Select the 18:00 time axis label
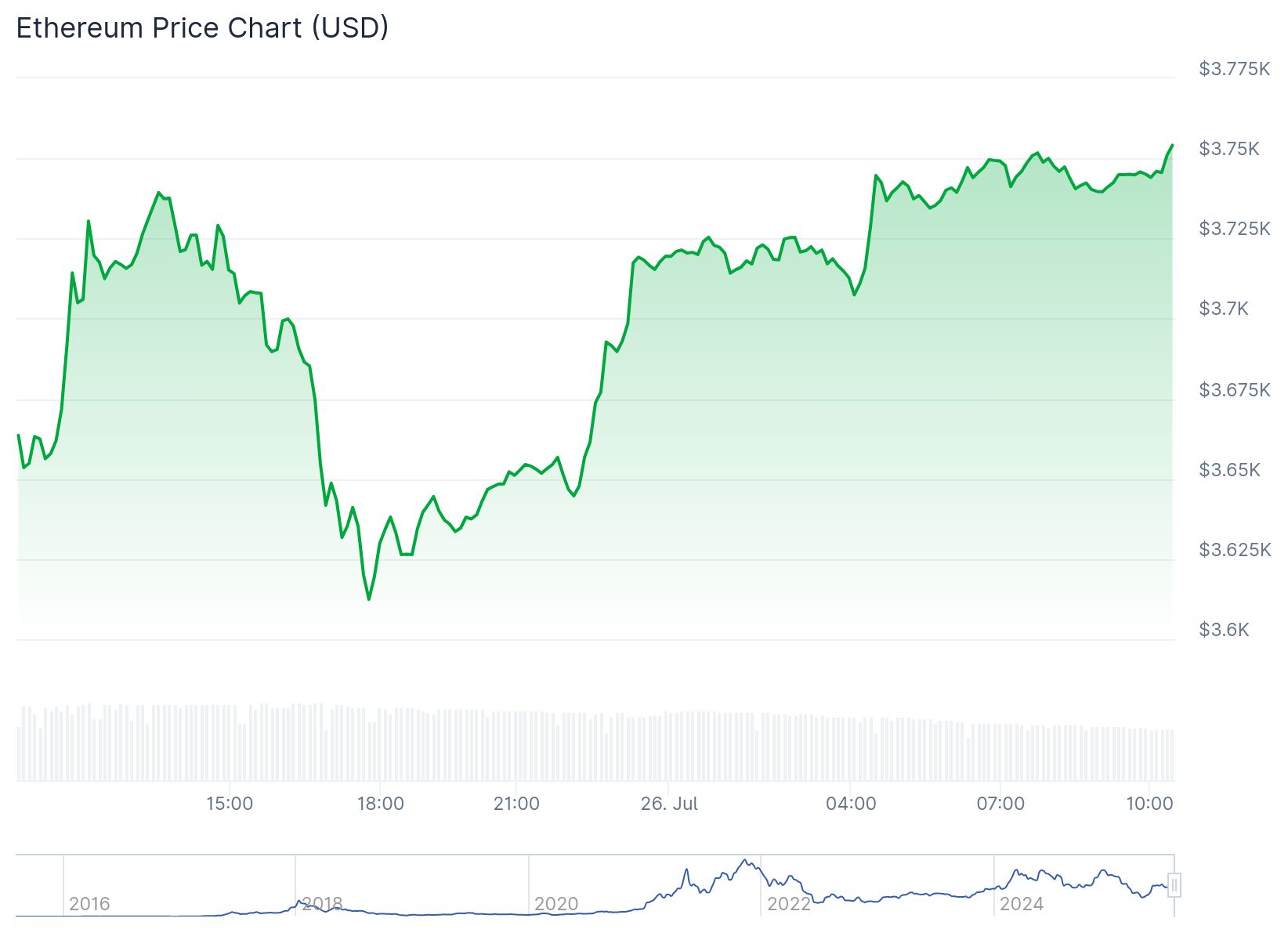Screen dimensions: 1288x940 click(381, 804)
